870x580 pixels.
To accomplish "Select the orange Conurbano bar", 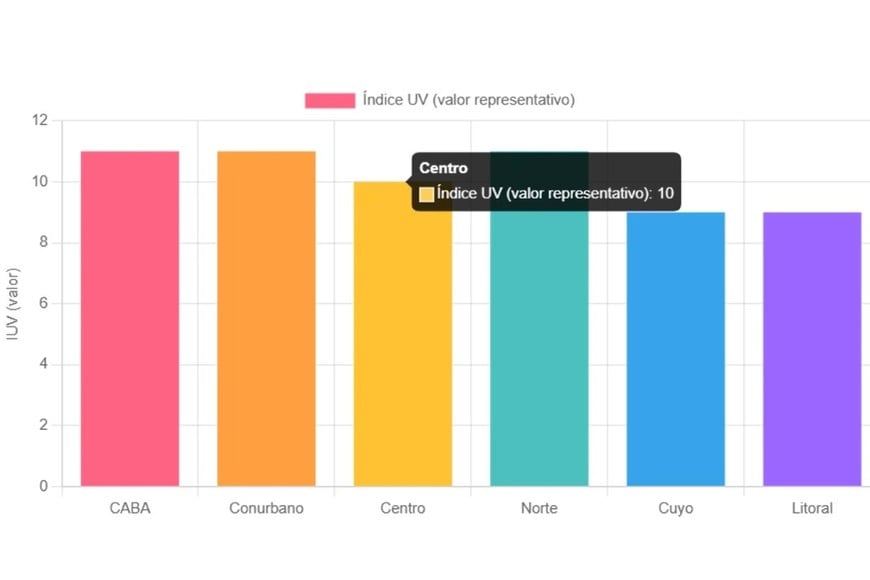I will pos(266,318).
